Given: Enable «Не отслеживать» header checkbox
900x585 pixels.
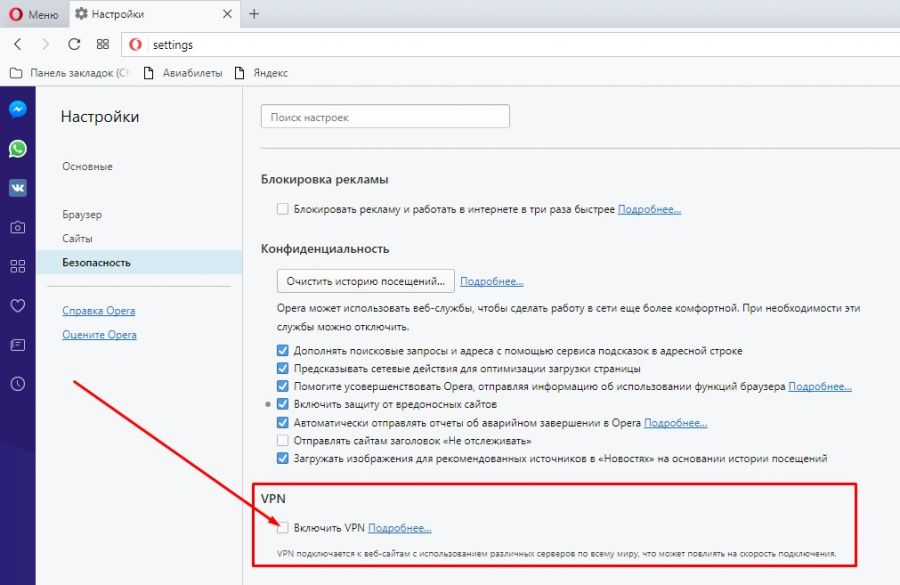Looking at the screenshot, I should coord(282,440).
